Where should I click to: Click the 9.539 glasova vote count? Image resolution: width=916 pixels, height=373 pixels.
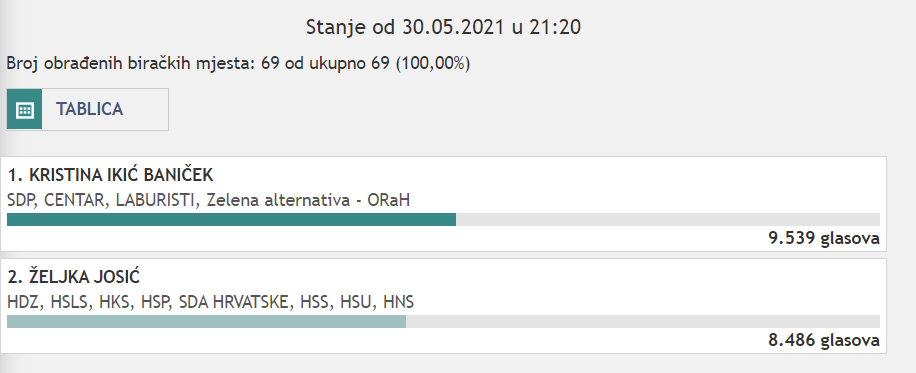pyautogui.click(x=824, y=238)
